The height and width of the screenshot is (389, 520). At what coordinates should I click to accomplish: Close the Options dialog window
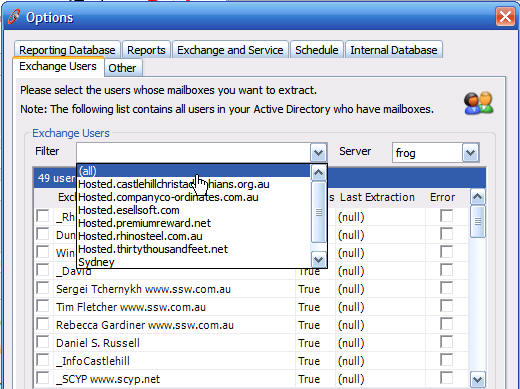(x=505, y=16)
